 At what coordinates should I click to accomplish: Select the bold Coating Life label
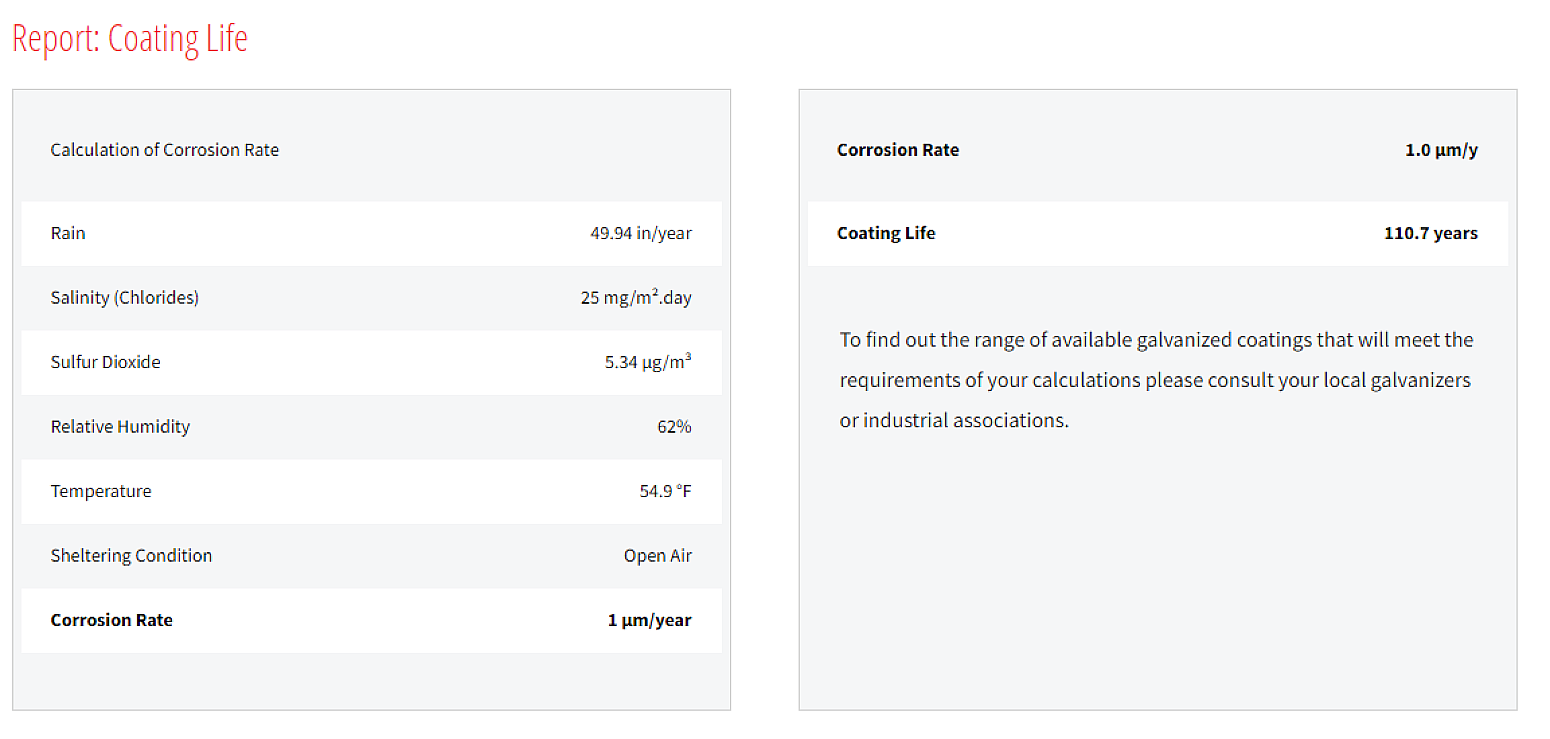886,233
